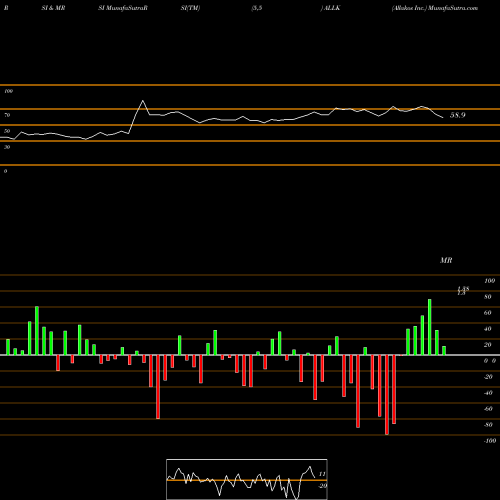Click the 'MR' panel title

click(446, 260)
